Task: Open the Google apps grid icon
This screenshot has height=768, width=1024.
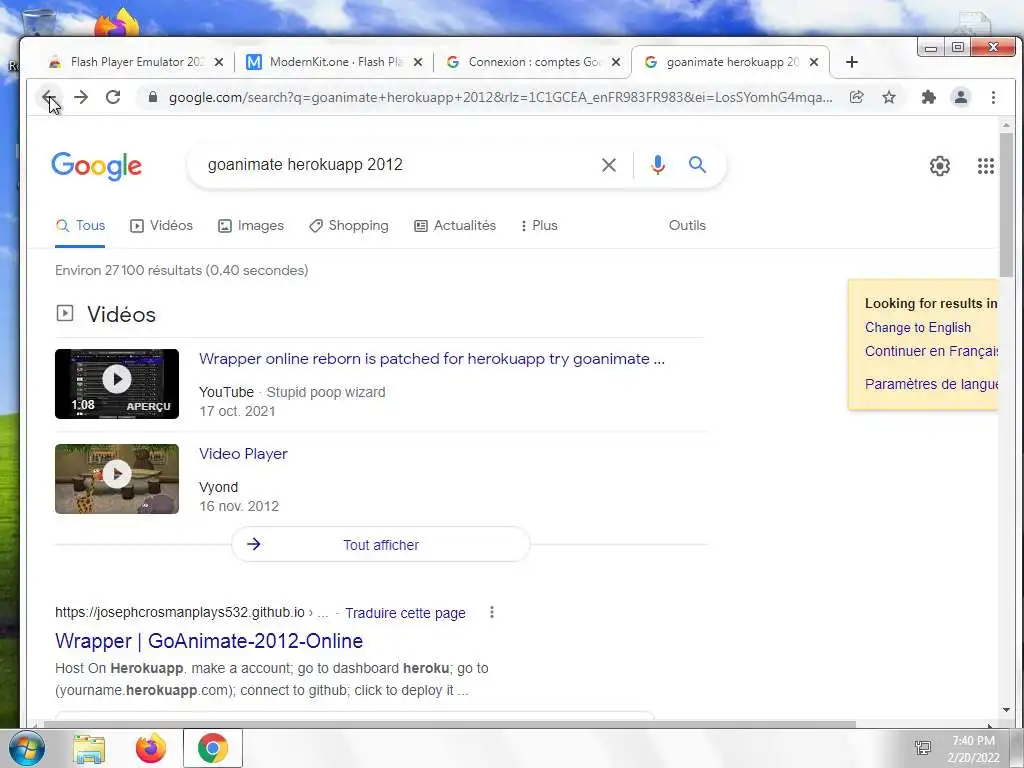Action: 985,166
